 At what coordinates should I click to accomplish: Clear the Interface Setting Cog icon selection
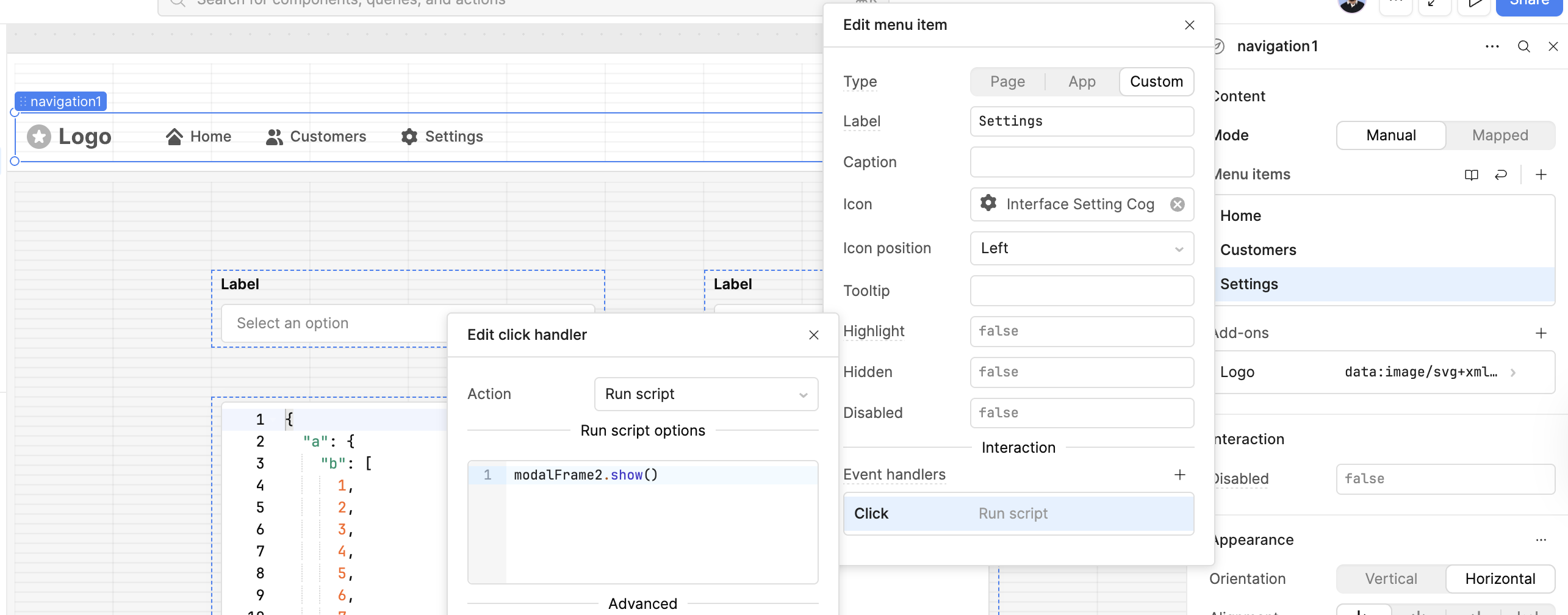1177,204
